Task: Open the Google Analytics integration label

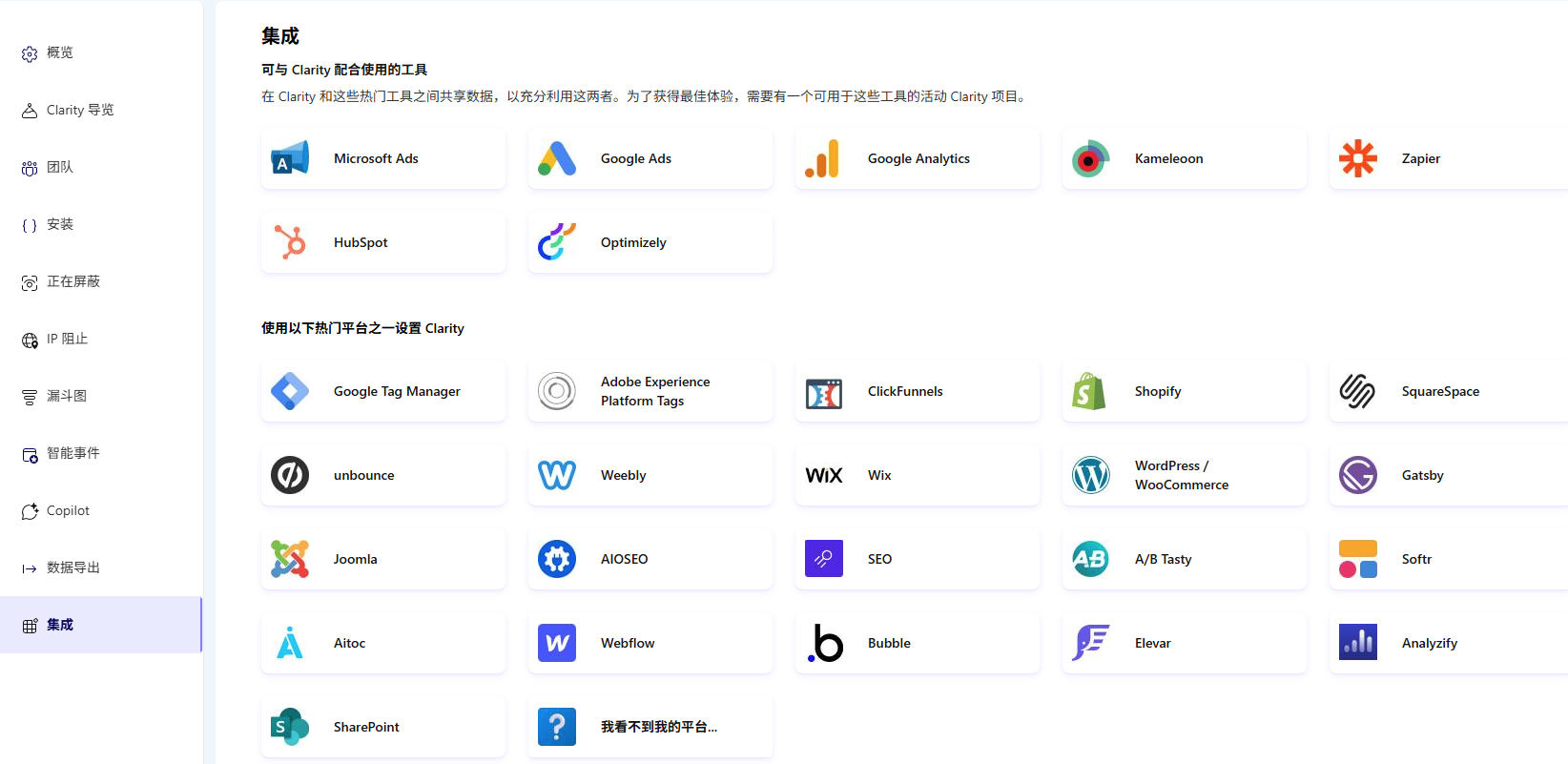Action: pos(918,158)
